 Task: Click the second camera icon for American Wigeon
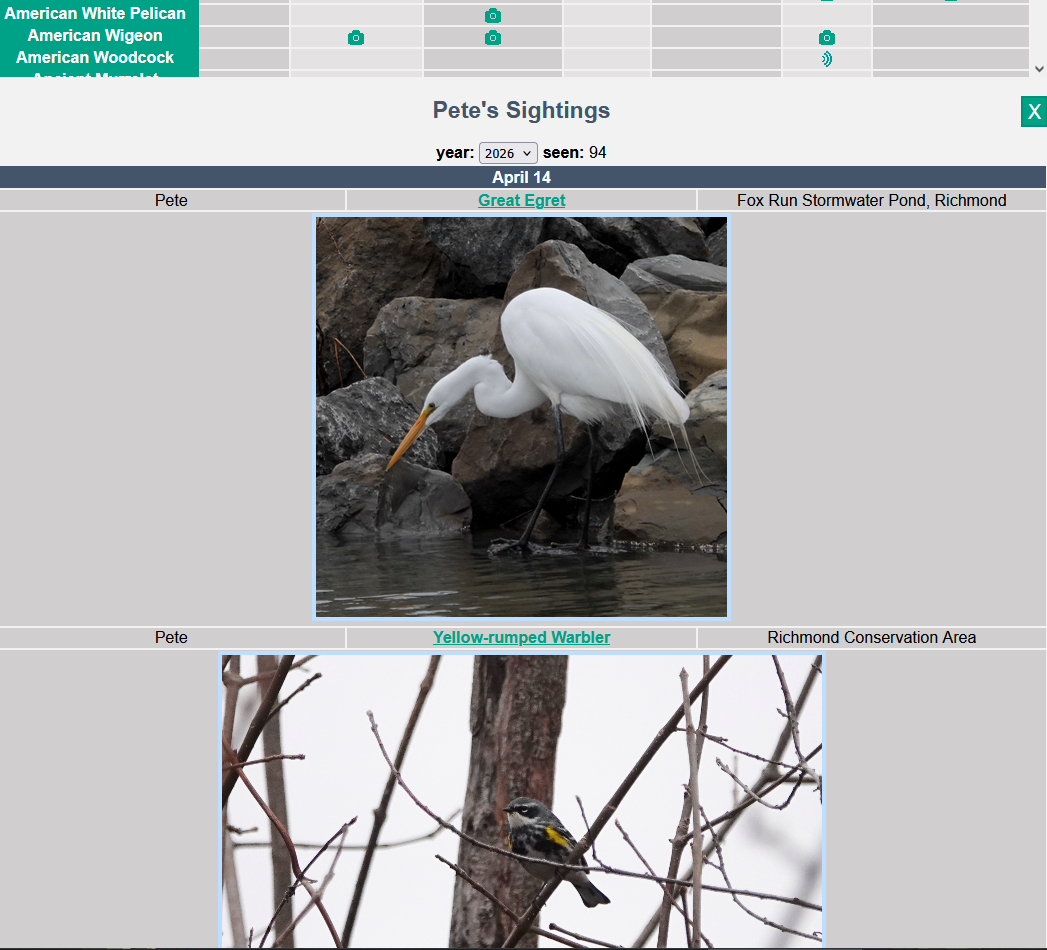click(492, 37)
